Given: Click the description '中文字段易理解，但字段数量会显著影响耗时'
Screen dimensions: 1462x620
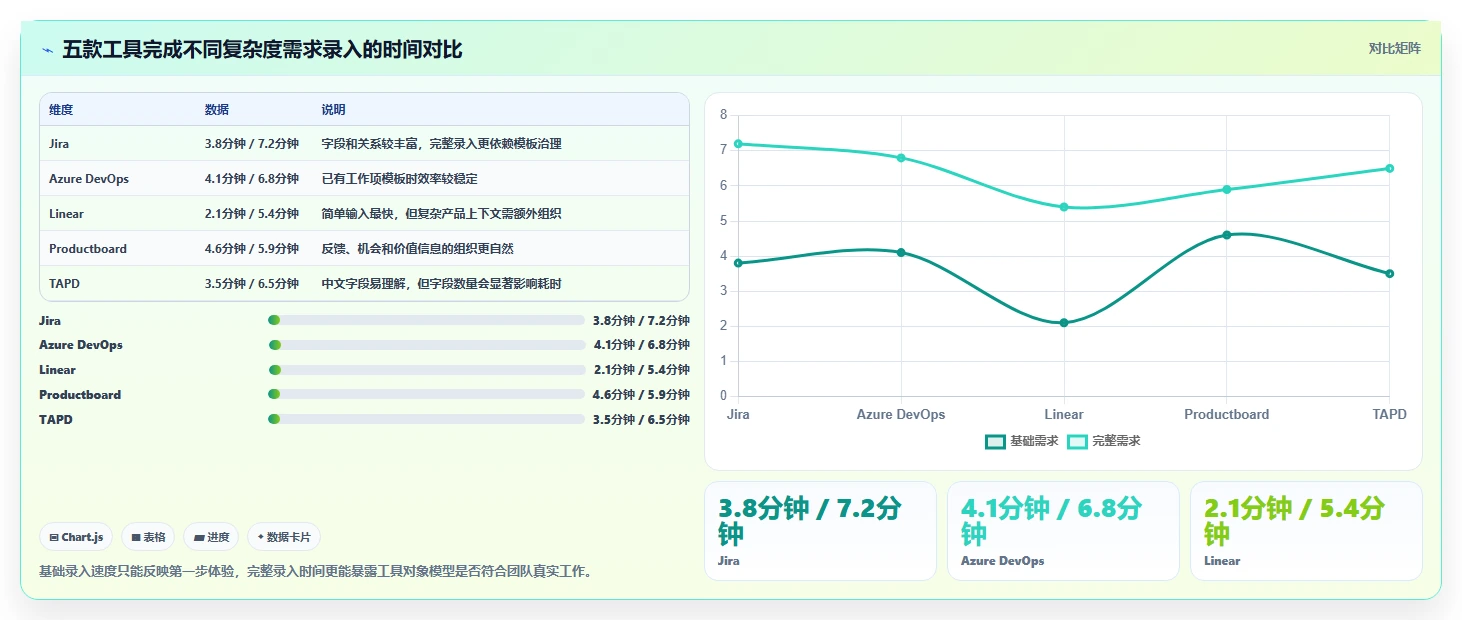Looking at the screenshot, I should 441,284.
